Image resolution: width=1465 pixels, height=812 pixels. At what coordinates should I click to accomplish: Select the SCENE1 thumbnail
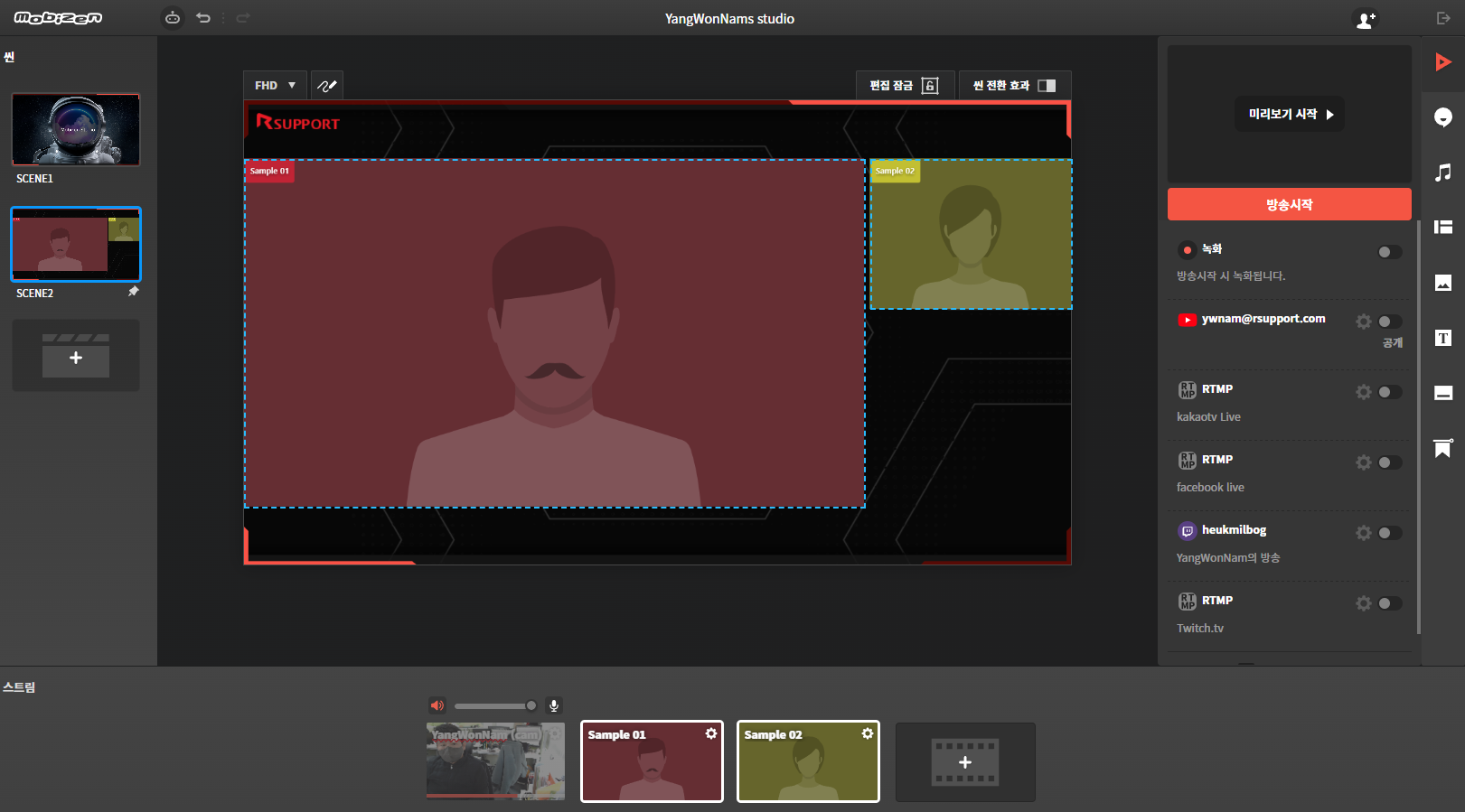coord(76,130)
